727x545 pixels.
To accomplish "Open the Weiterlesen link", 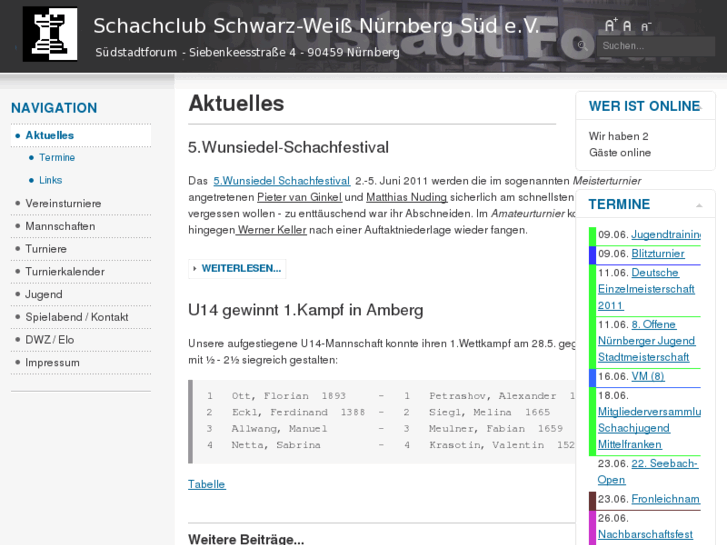I will (237, 269).
